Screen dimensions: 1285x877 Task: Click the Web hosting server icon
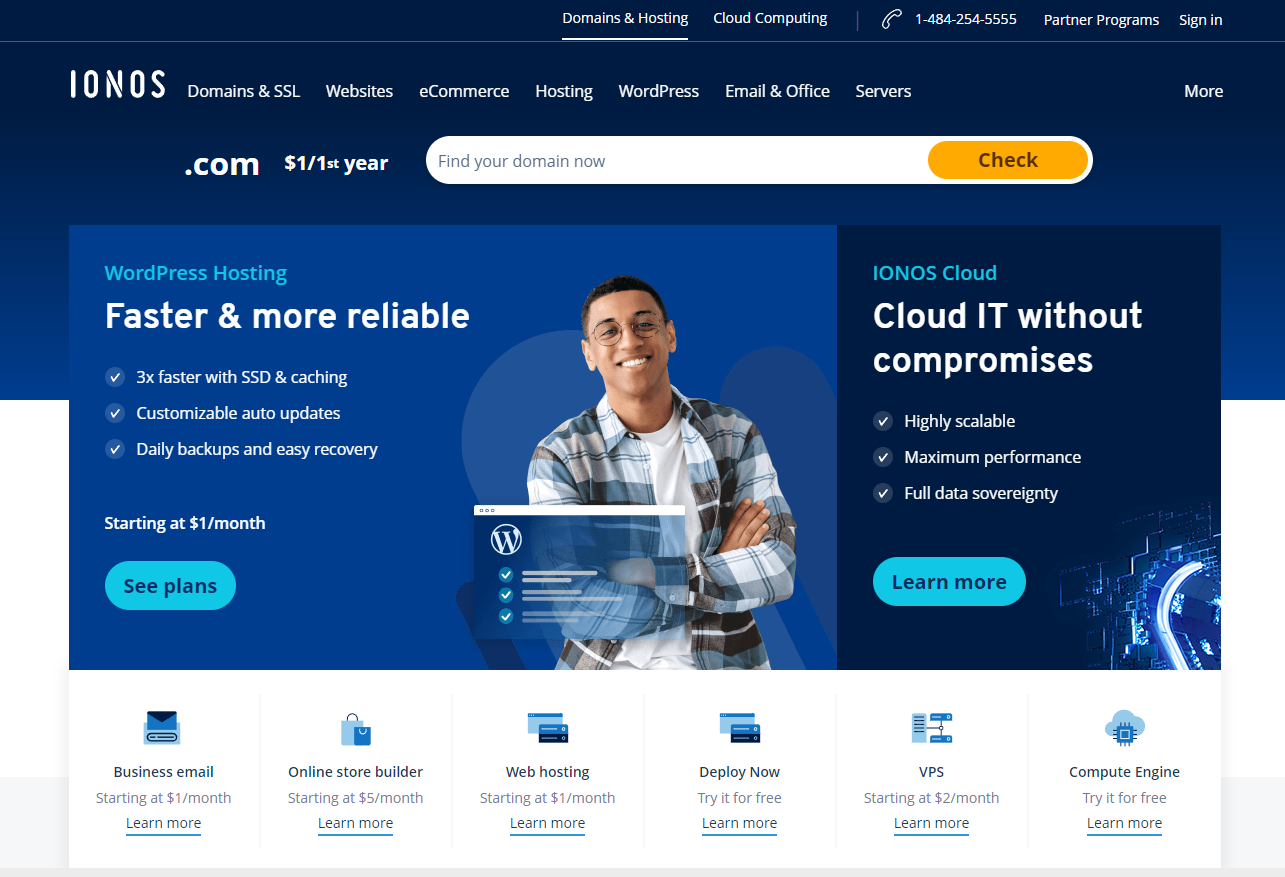[x=548, y=728]
